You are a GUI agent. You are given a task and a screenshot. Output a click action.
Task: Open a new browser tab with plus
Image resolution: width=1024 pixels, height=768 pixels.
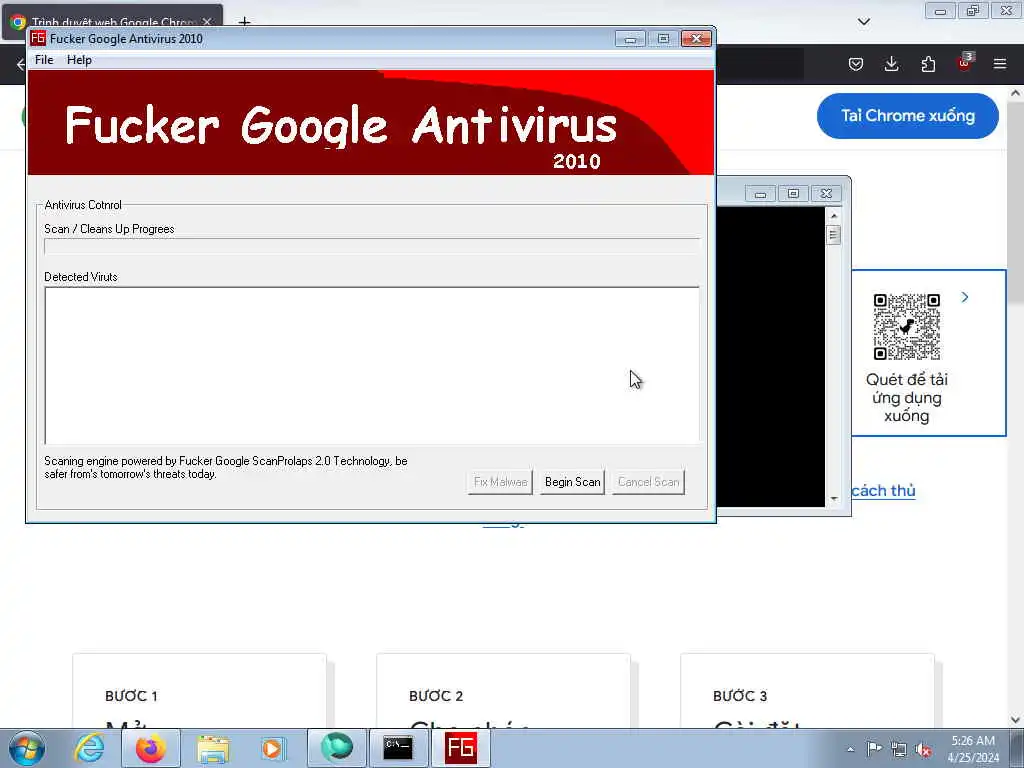244,22
